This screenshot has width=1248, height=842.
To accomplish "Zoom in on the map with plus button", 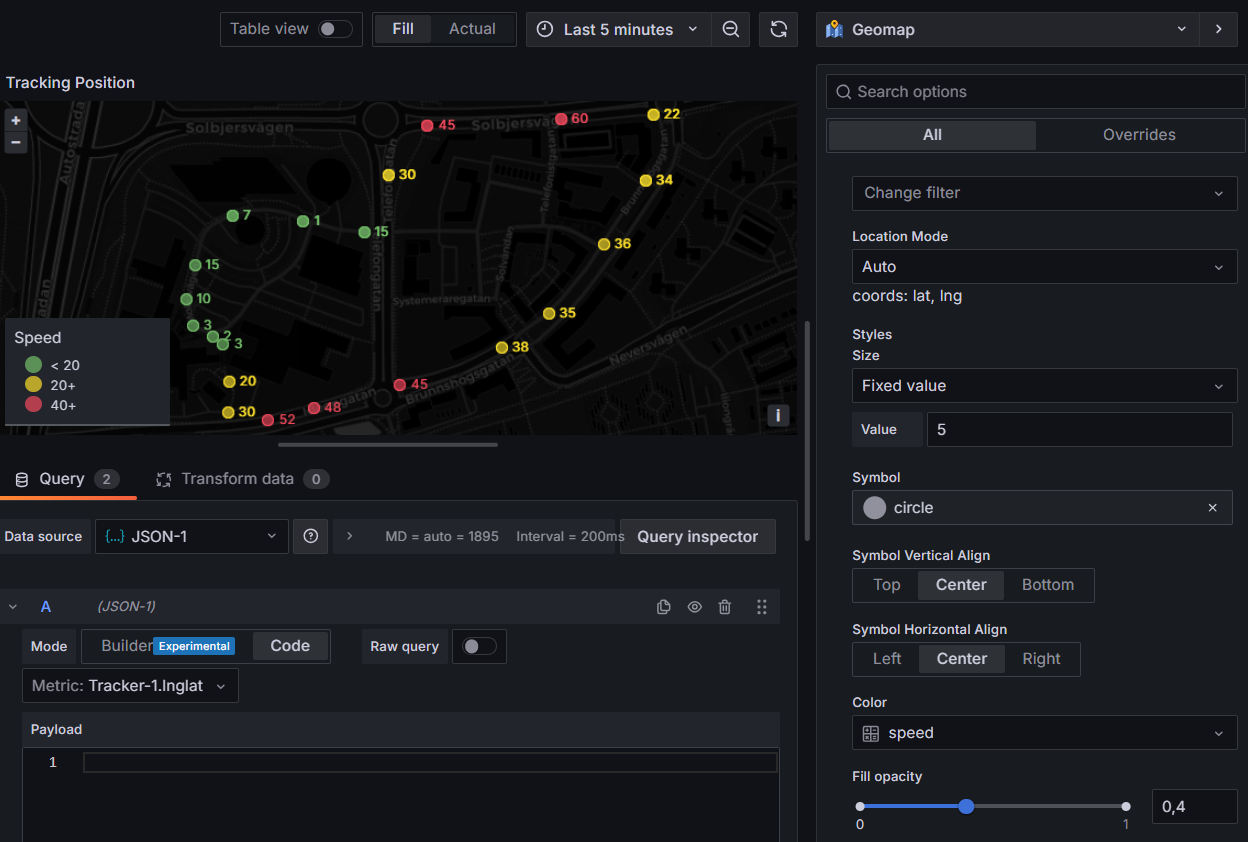I will click(16, 120).
